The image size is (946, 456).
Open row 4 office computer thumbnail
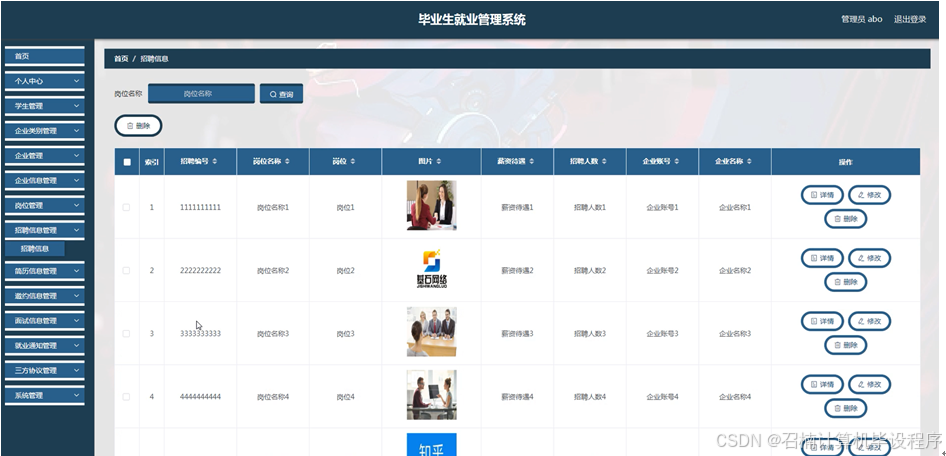431,395
